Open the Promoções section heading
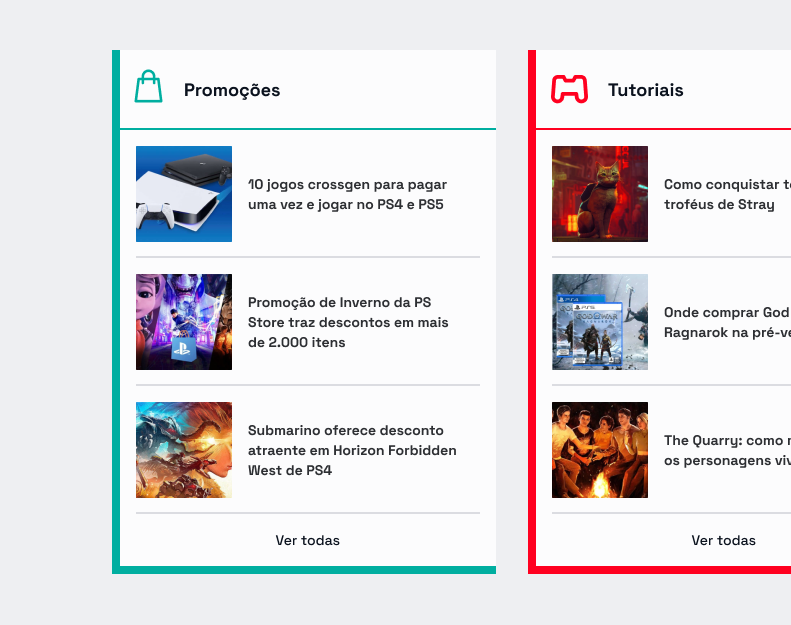This screenshot has width=791, height=625. pos(232,90)
